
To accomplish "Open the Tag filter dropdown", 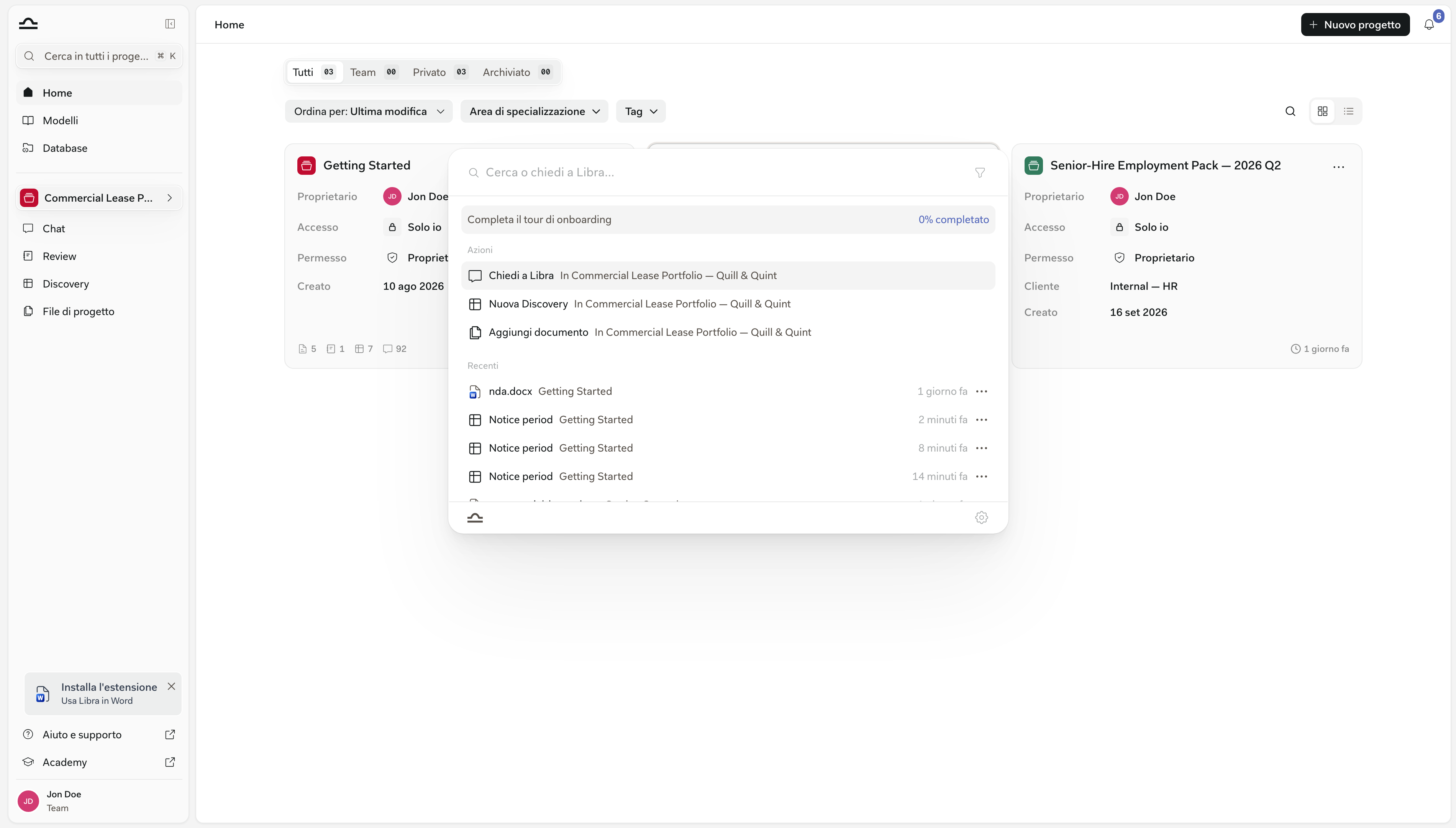I will pyautogui.click(x=641, y=112).
